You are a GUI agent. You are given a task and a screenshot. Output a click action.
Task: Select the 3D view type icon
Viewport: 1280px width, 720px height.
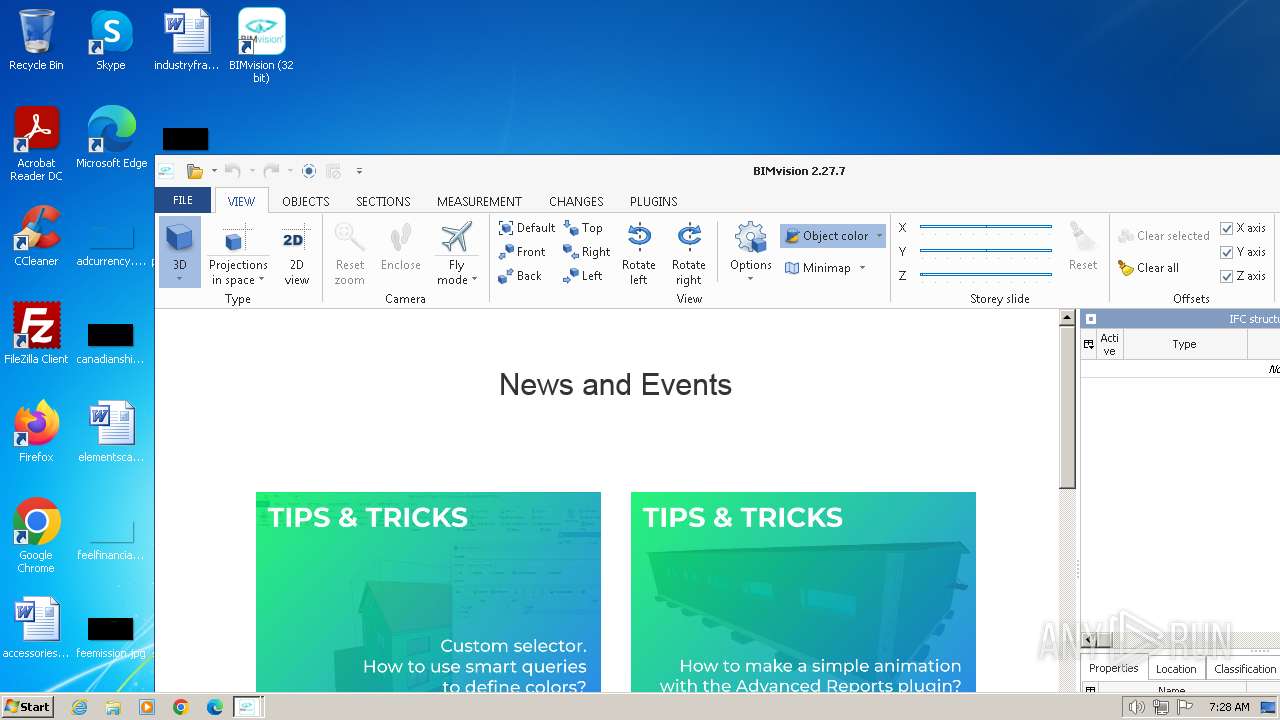point(179,238)
